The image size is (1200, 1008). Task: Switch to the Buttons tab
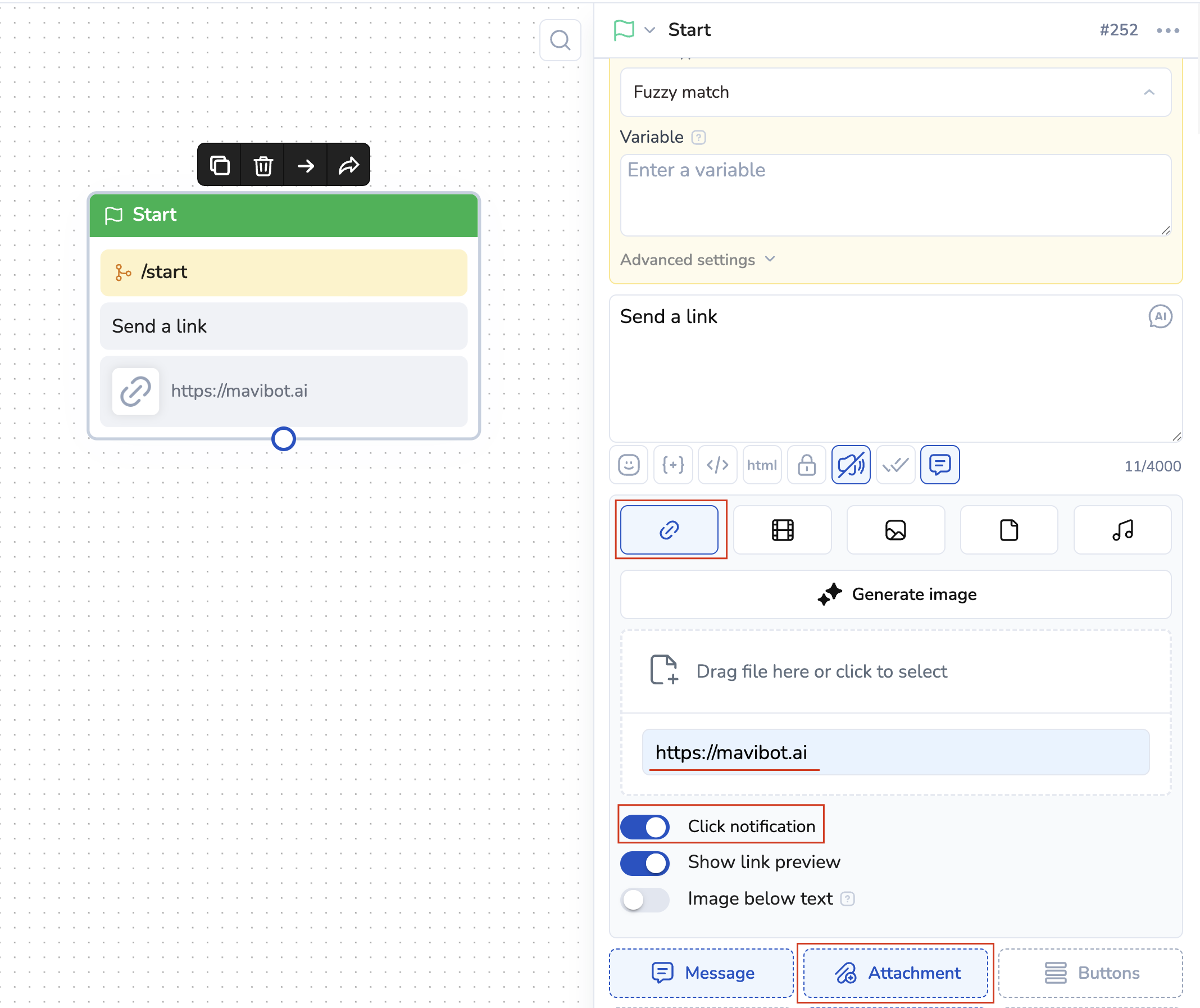(x=1090, y=973)
